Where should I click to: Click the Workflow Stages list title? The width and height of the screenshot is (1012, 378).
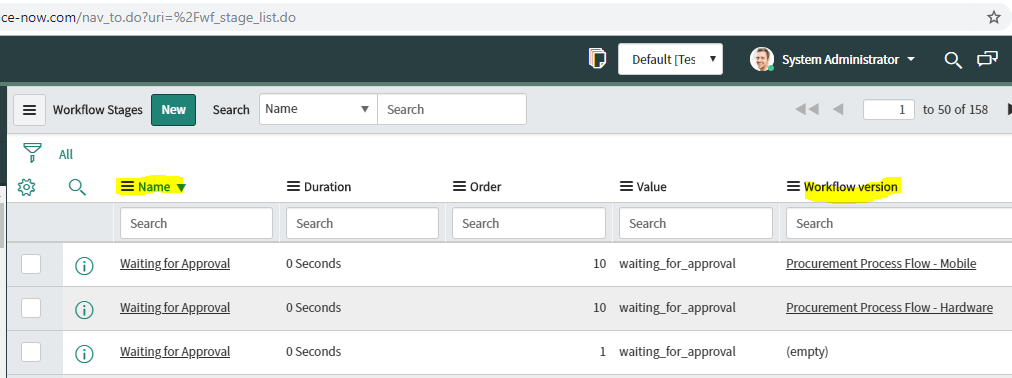[x=97, y=110]
